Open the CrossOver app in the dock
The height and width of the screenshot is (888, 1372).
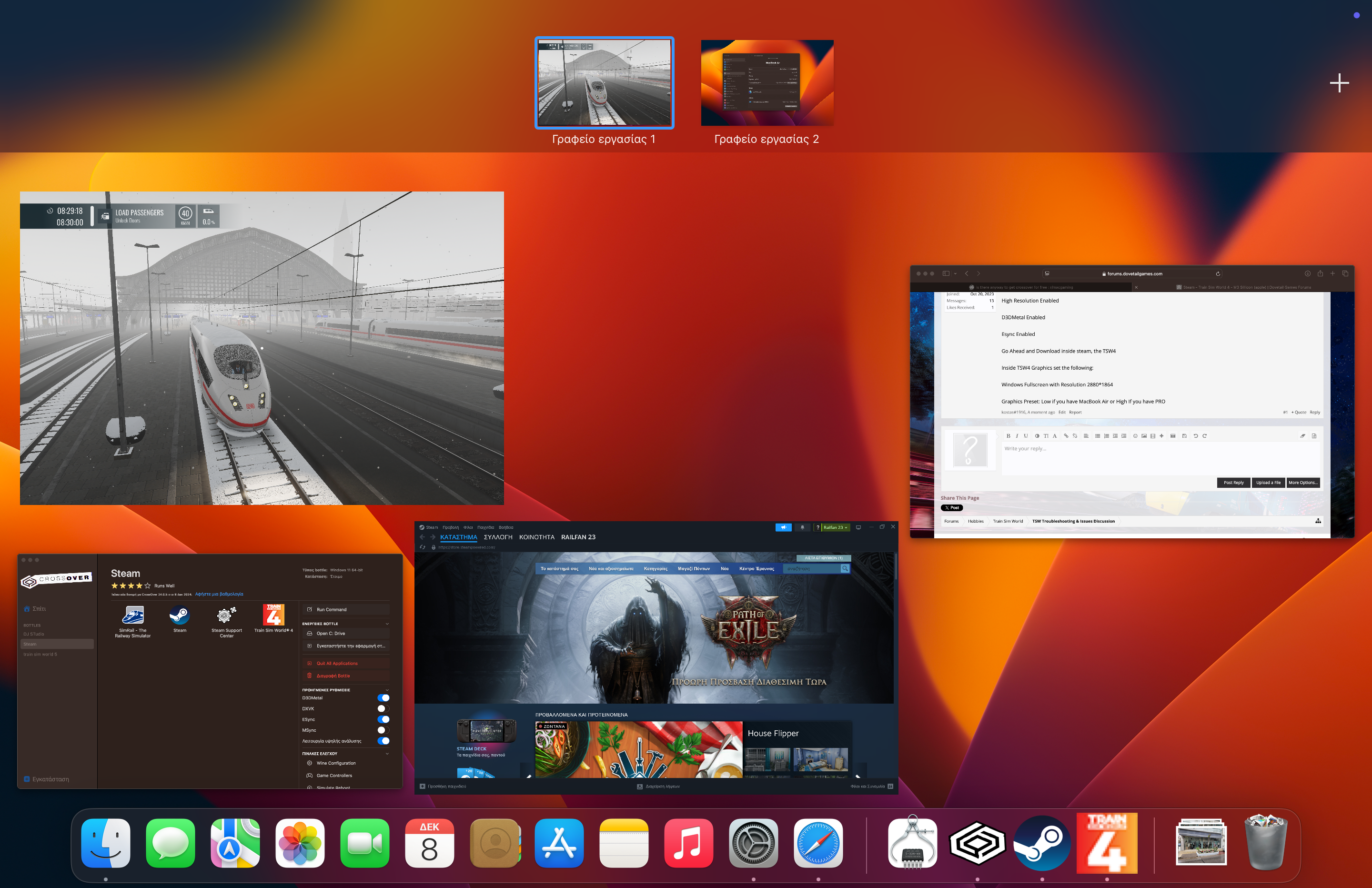tap(977, 843)
